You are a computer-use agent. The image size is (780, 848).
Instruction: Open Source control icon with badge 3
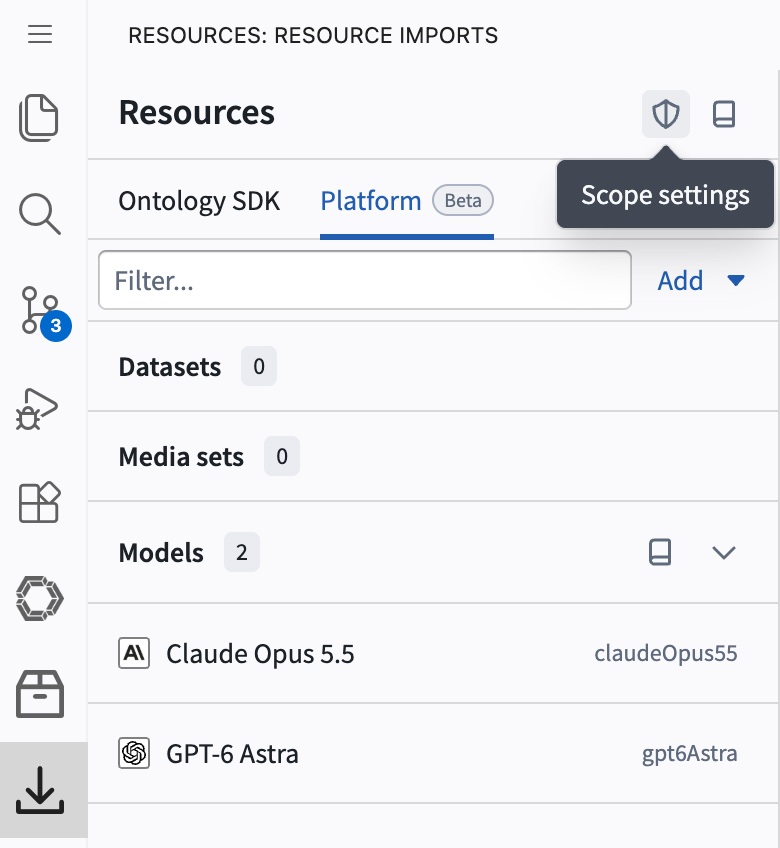point(46,313)
